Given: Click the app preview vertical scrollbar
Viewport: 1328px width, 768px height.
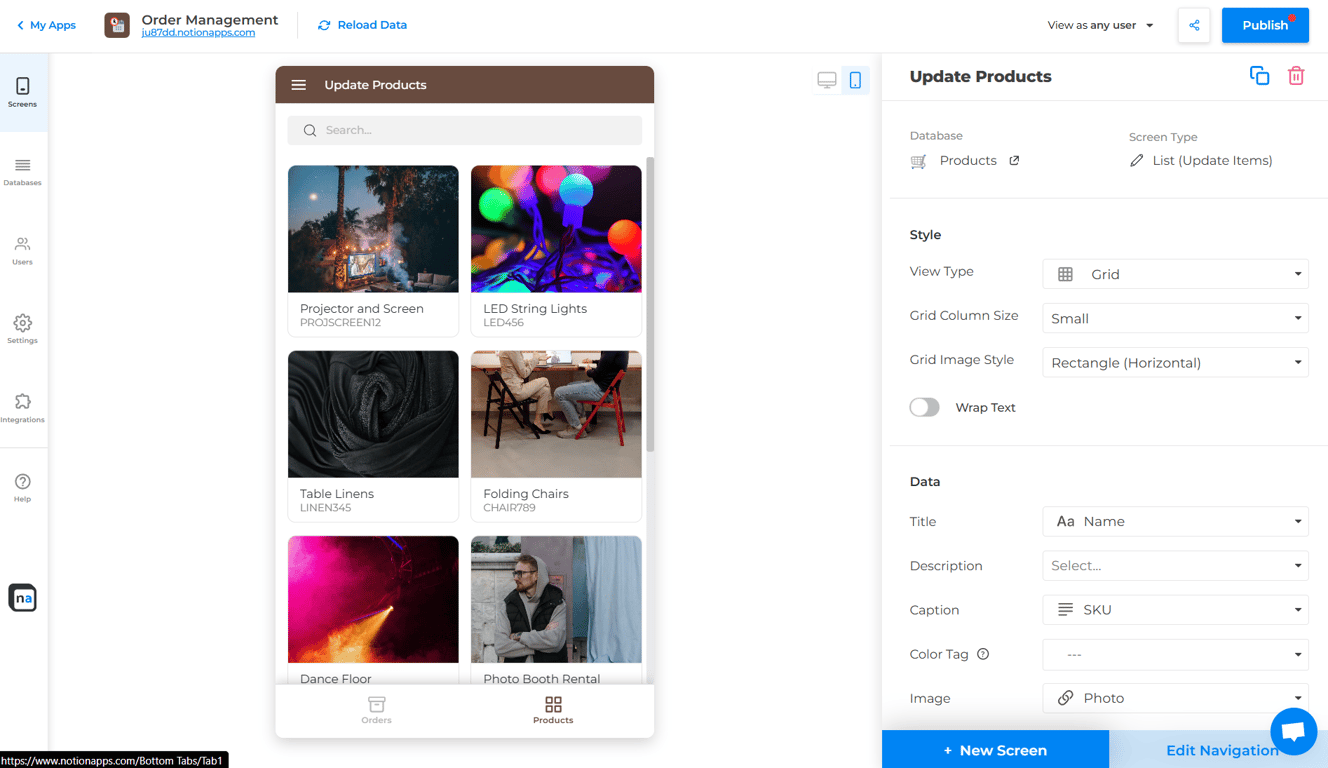Looking at the screenshot, I should click(x=651, y=304).
